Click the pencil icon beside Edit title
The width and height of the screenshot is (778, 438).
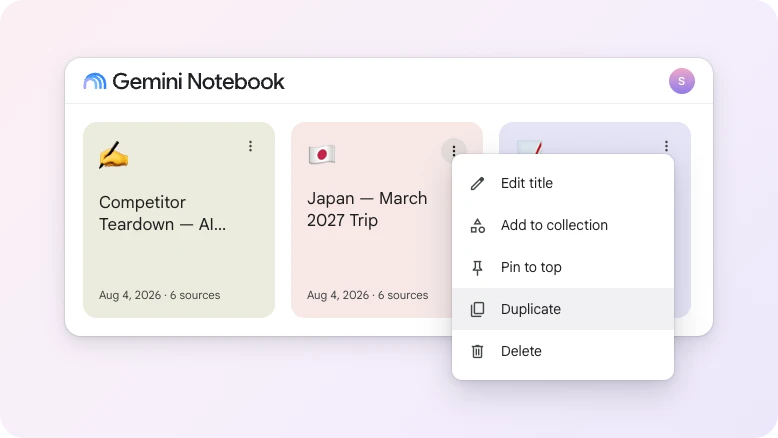pos(477,184)
